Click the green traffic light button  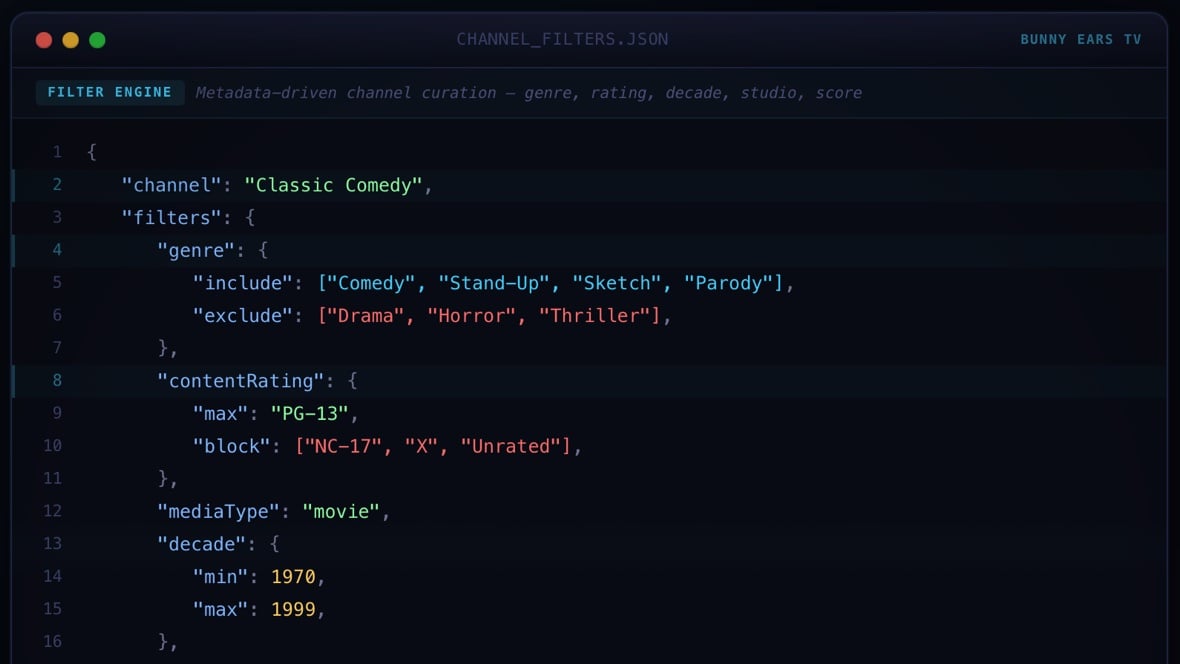[x=97, y=39]
